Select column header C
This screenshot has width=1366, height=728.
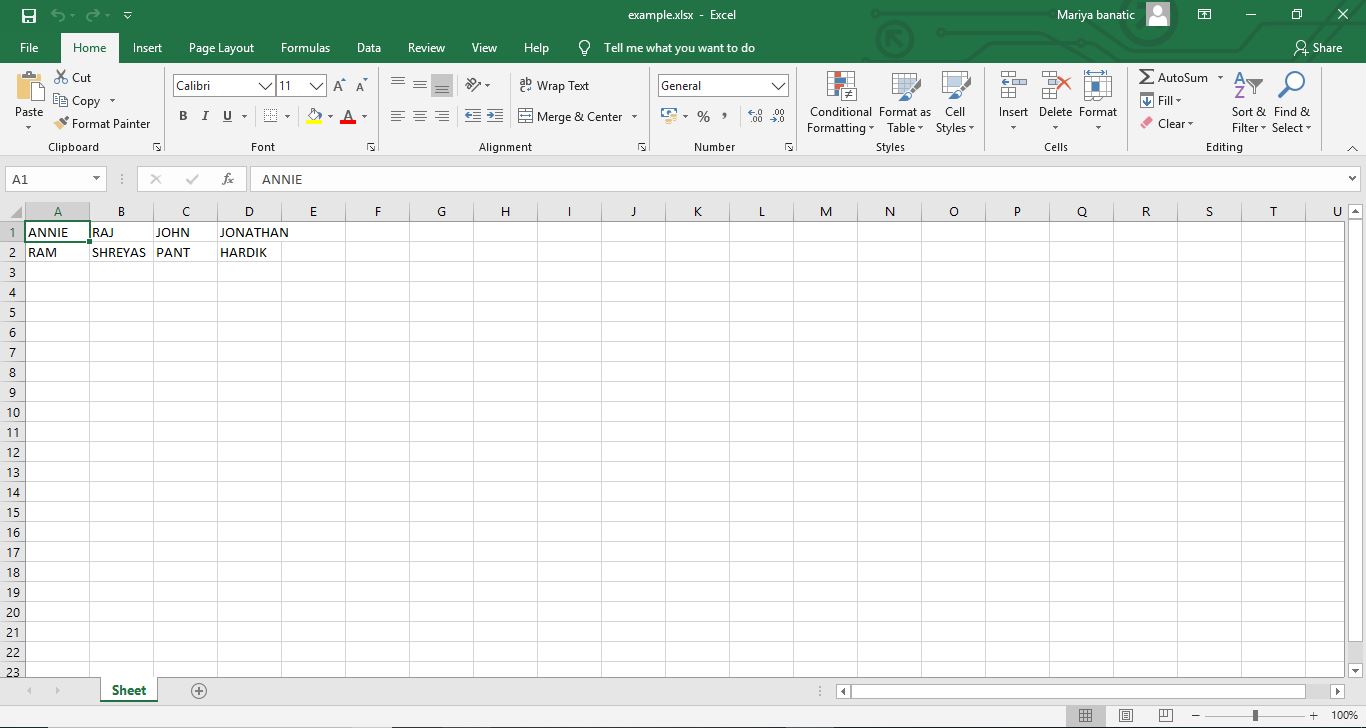click(x=185, y=211)
